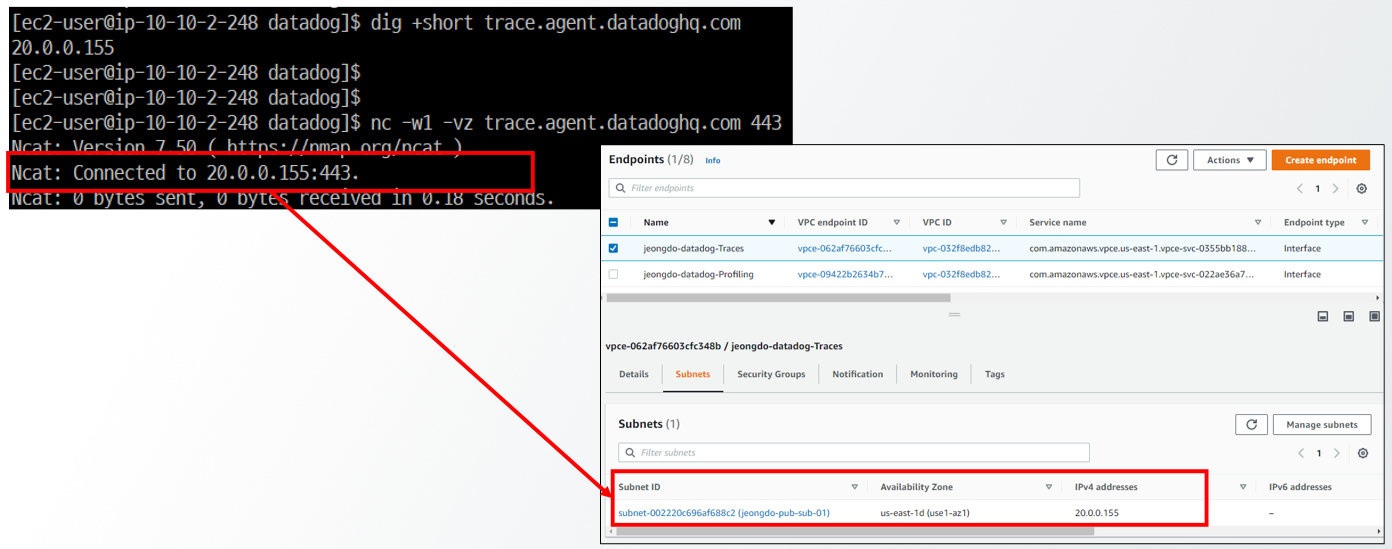Click vpce-062af76603cfc348b panel heading
The width and height of the screenshot is (1392, 549).
click(x=724, y=346)
